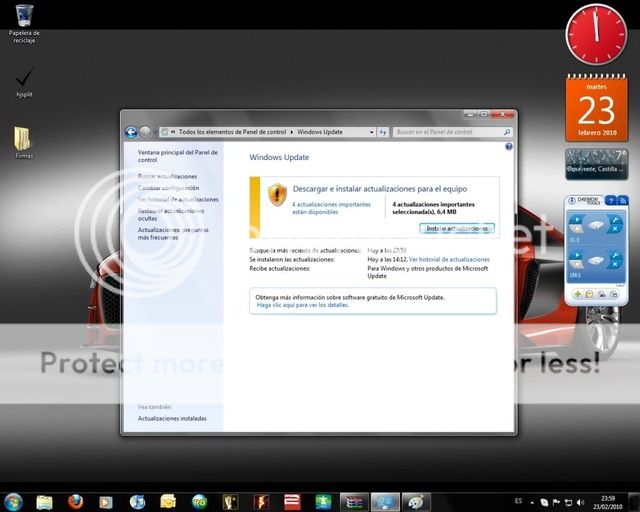The image size is (640, 512).
Task: Click 'Todos los elementos de Panel de control' breadcrumb
Action: tap(232, 132)
